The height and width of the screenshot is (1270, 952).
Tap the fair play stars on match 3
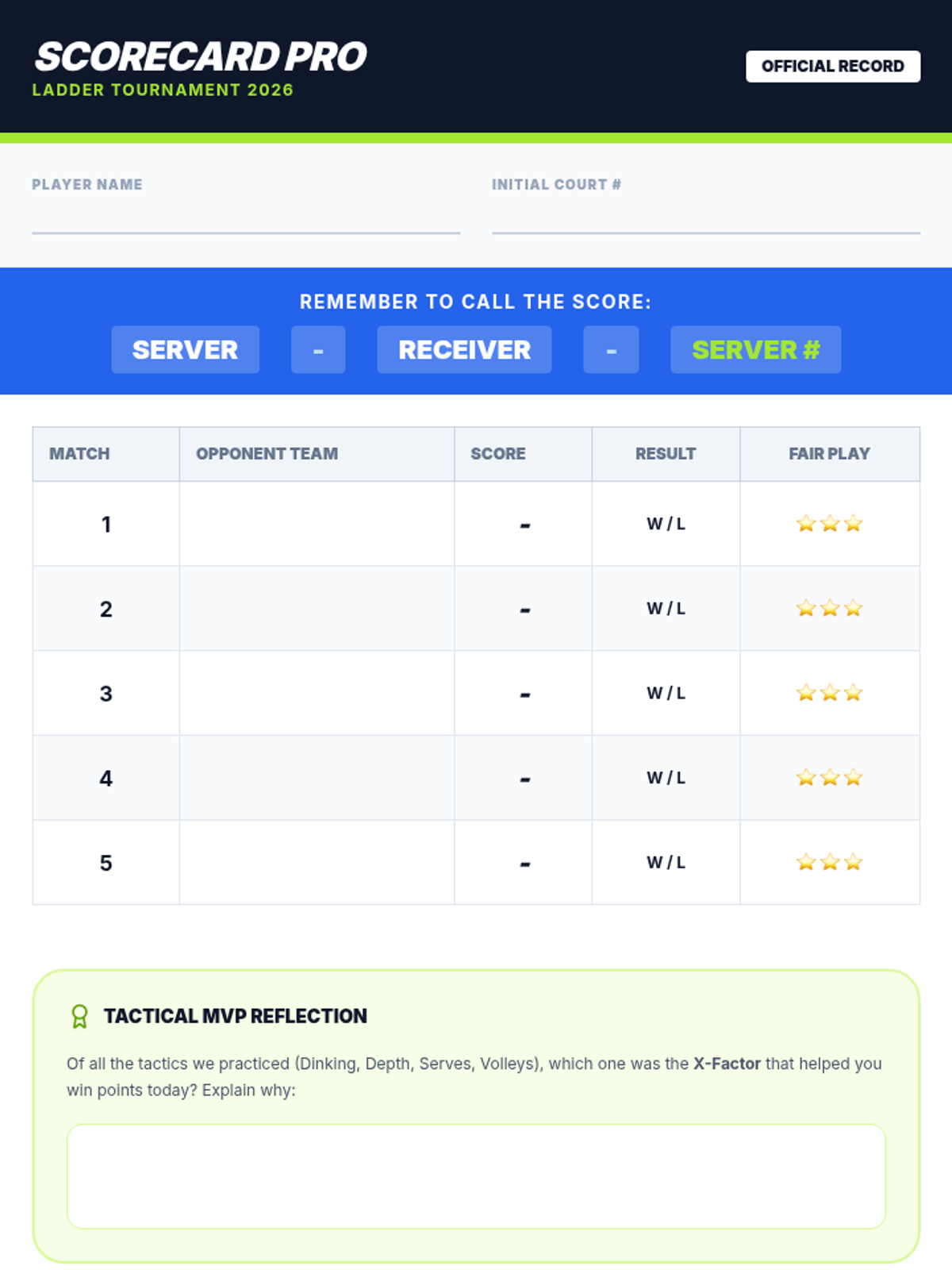pos(829,693)
